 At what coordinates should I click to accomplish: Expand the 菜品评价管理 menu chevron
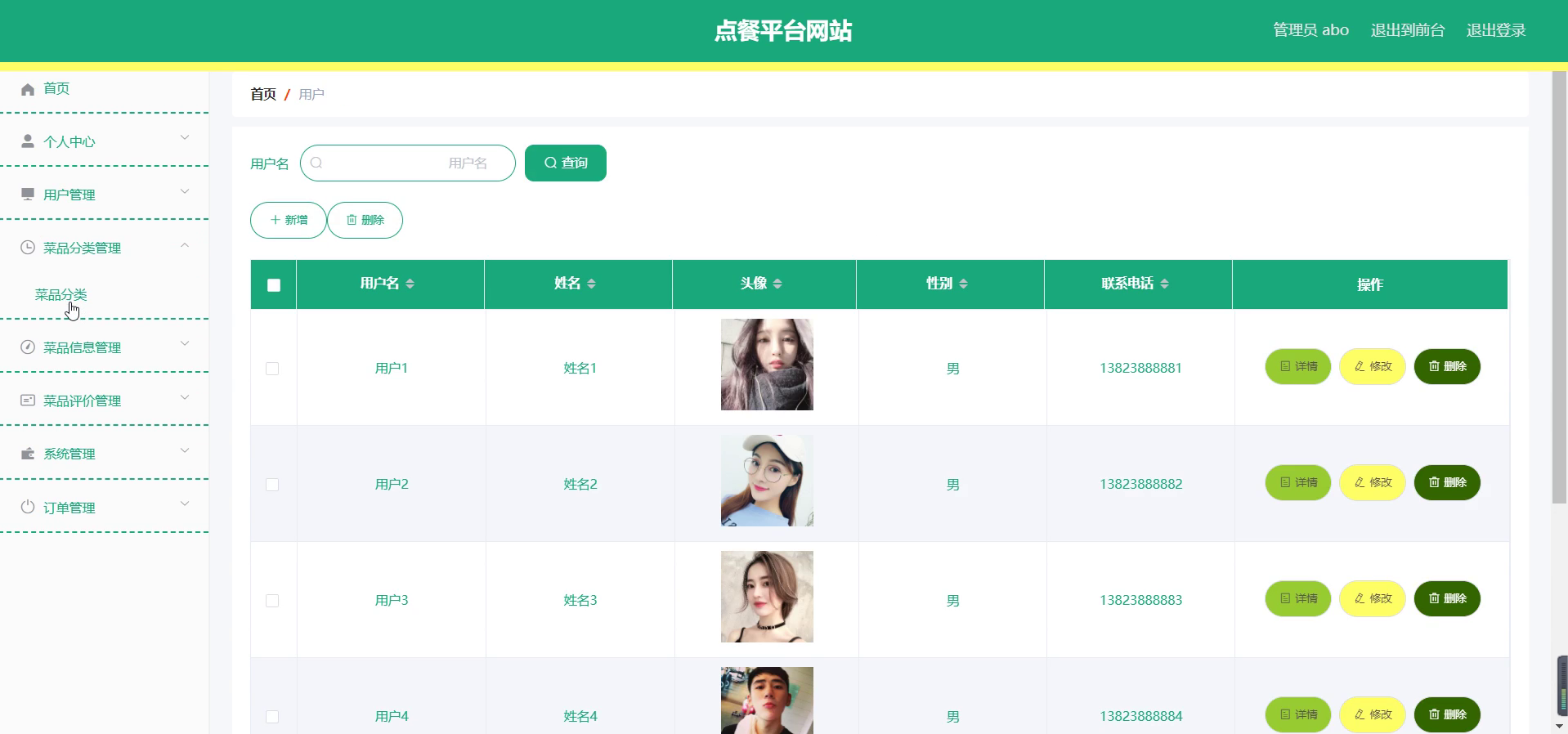pos(185,397)
